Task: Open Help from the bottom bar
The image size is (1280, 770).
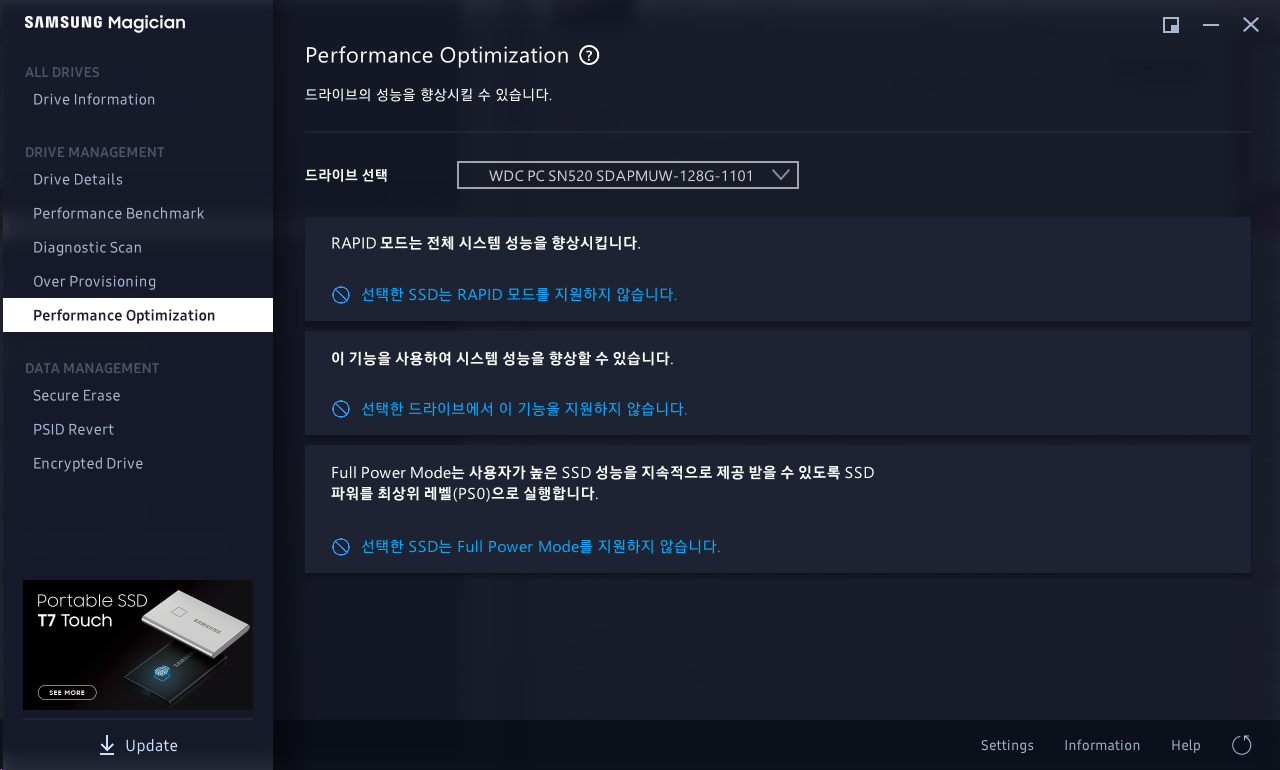Action: [1186, 745]
